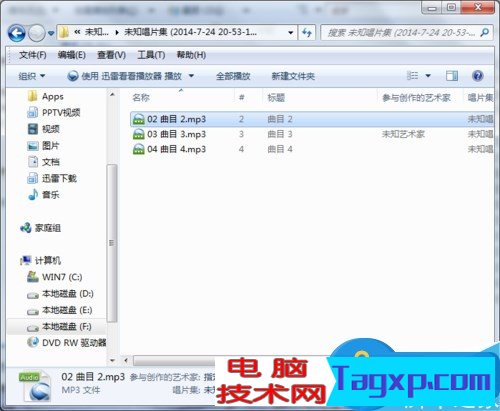Sort by the 名称 column header
Screen dimensions: 500x411
pyautogui.click(x=141, y=98)
